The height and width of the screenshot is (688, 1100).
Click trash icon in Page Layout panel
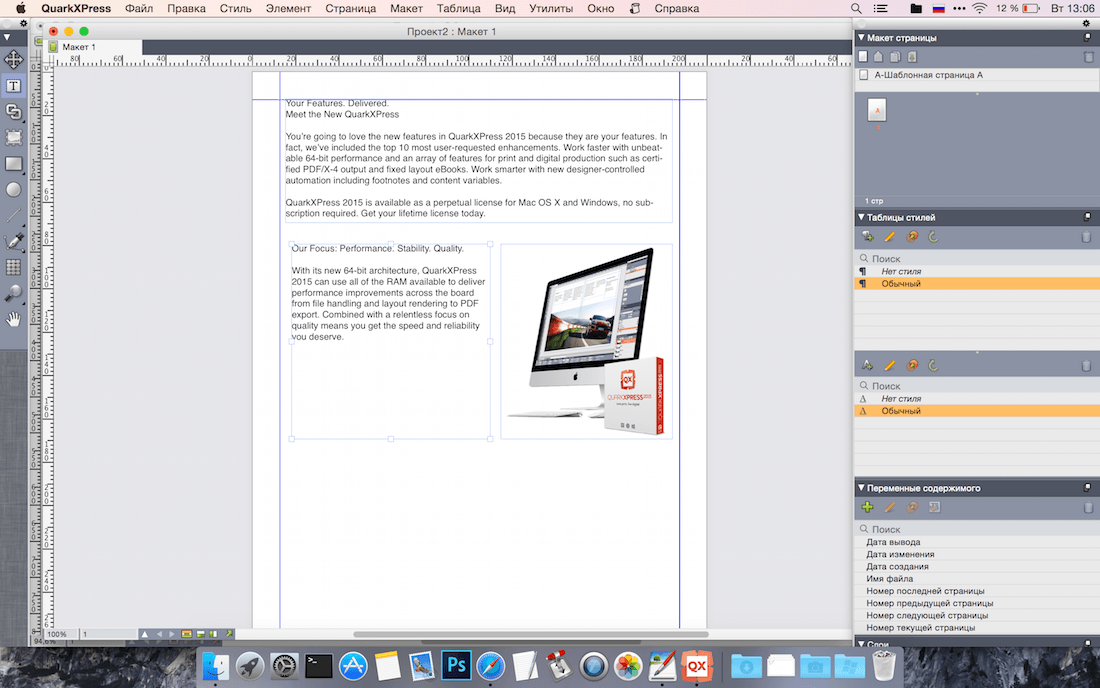coord(1088,57)
